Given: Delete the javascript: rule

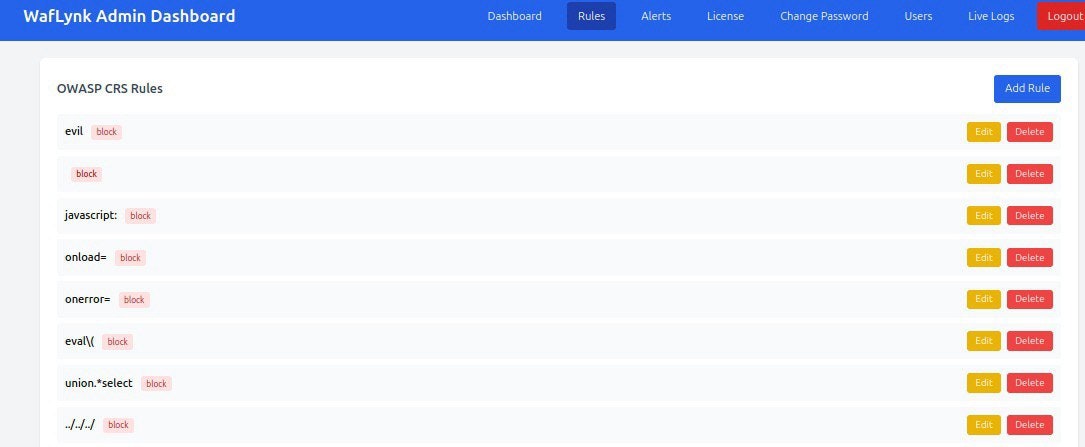Looking at the screenshot, I should (x=1030, y=215).
